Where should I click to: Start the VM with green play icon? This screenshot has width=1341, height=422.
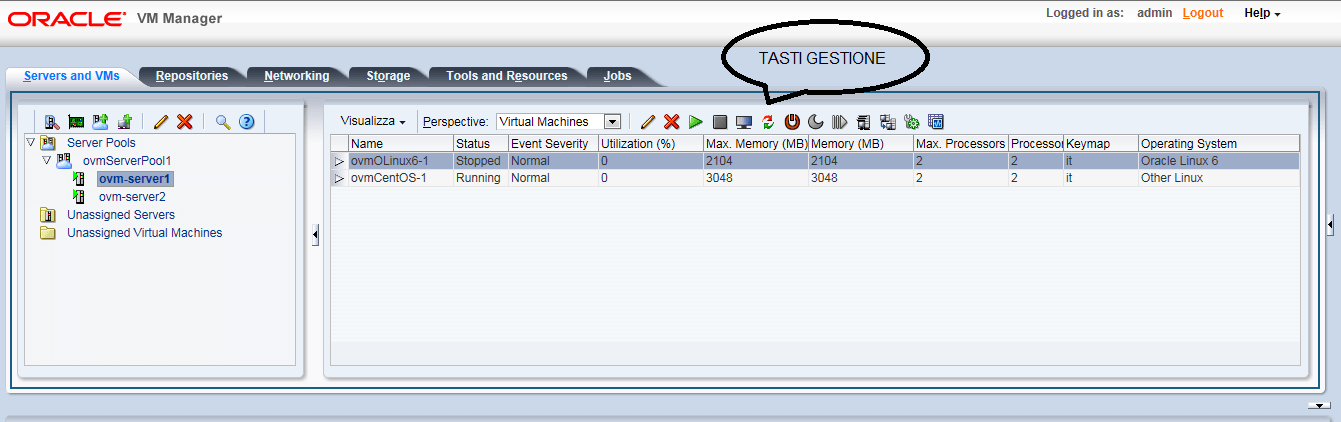click(x=696, y=122)
